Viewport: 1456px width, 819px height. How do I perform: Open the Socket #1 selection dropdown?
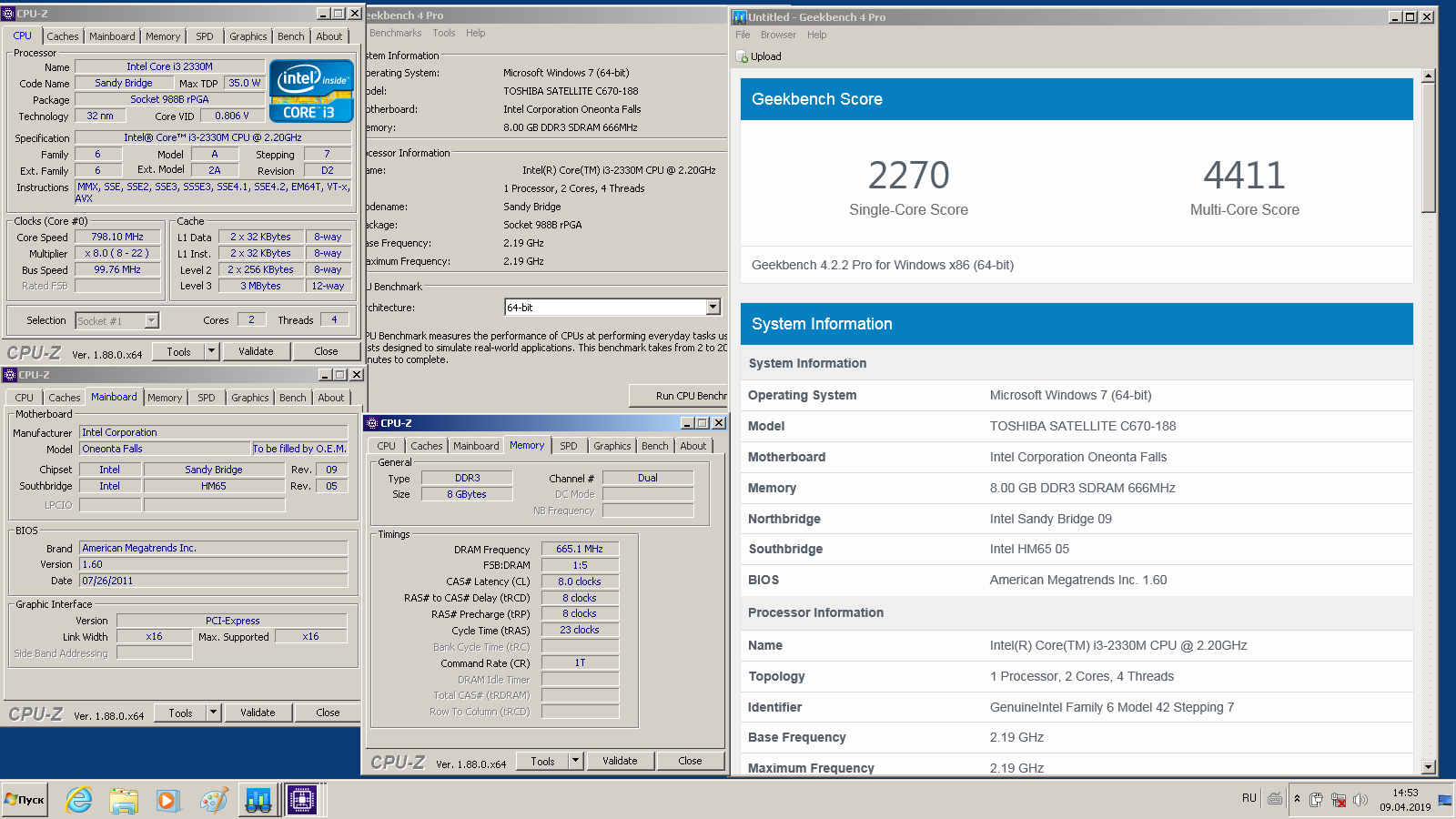151,320
